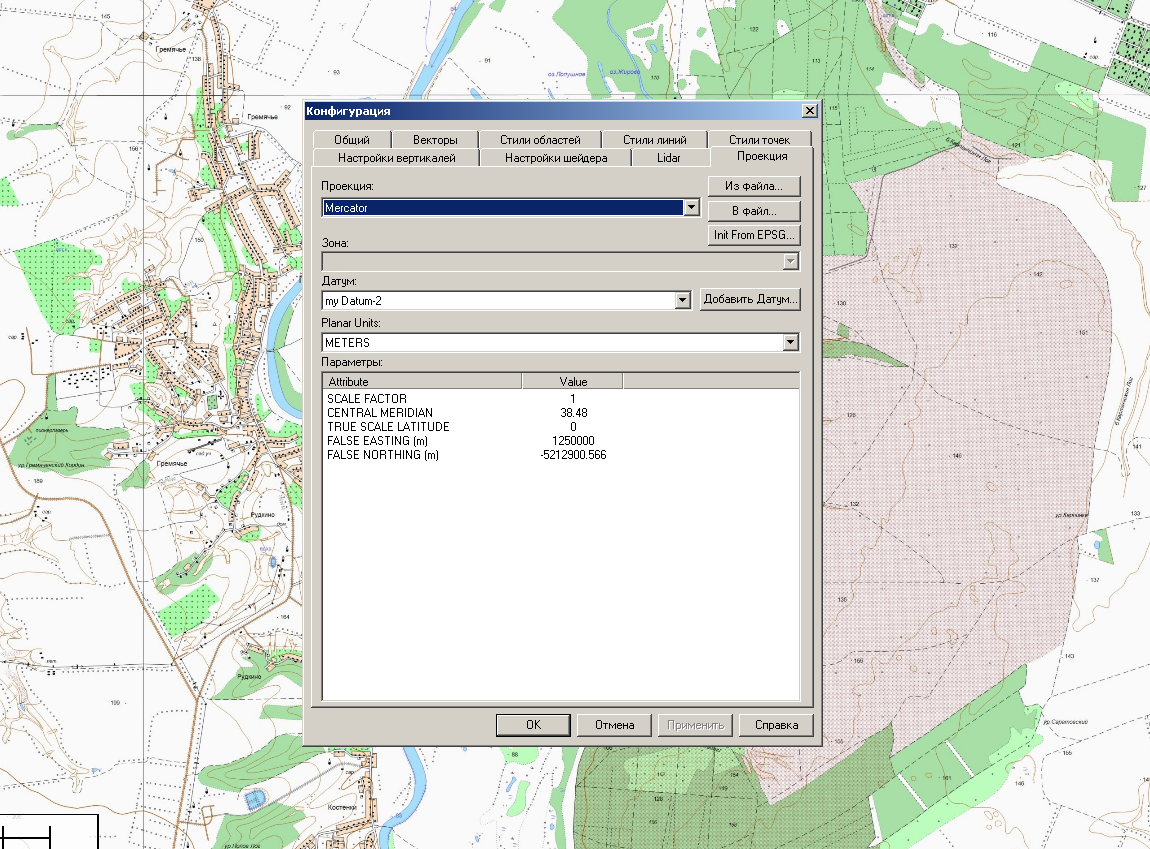
Task: Select the Стили точек tab
Action: click(759, 140)
